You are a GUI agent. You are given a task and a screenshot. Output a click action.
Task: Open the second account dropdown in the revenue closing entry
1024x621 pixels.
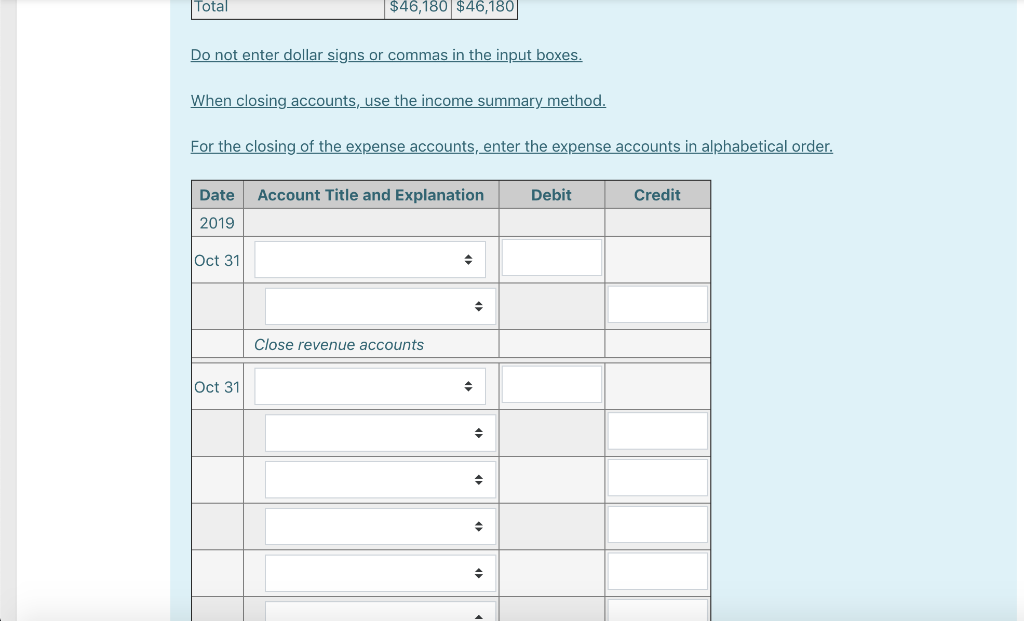380,305
